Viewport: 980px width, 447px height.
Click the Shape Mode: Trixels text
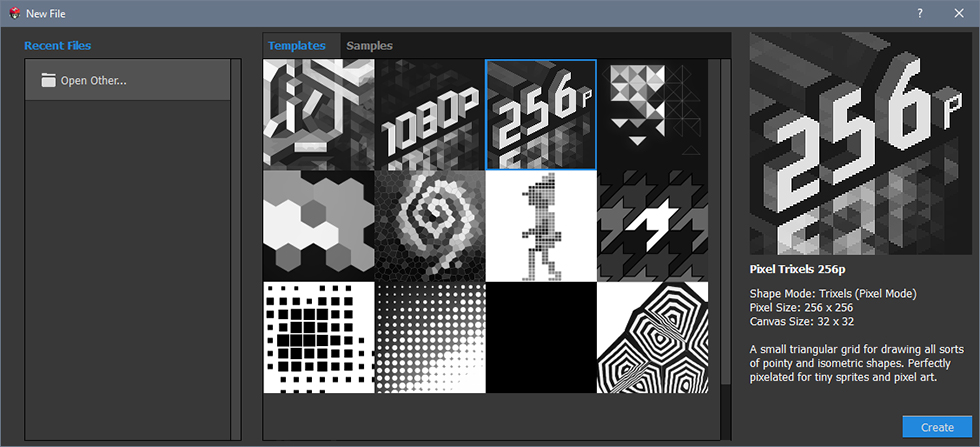click(832, 293)
